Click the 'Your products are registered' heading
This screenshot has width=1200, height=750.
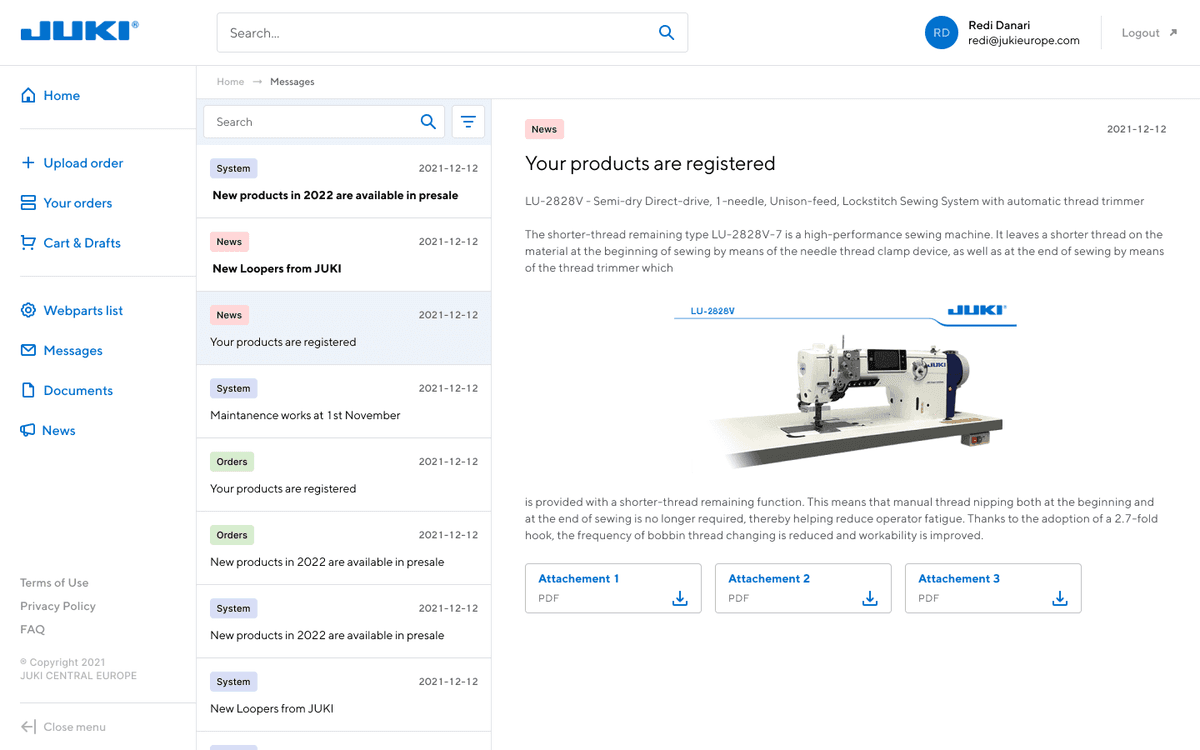650,163
